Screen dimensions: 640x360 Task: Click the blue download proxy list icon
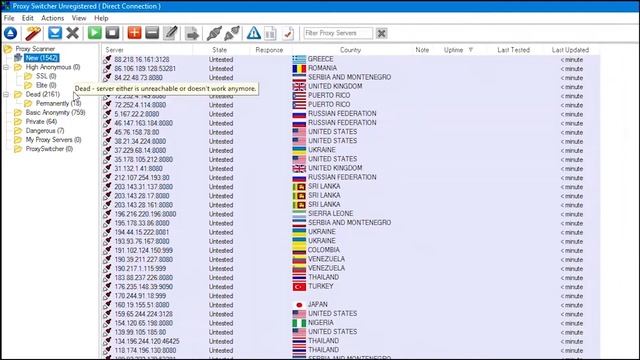(55, 33)
